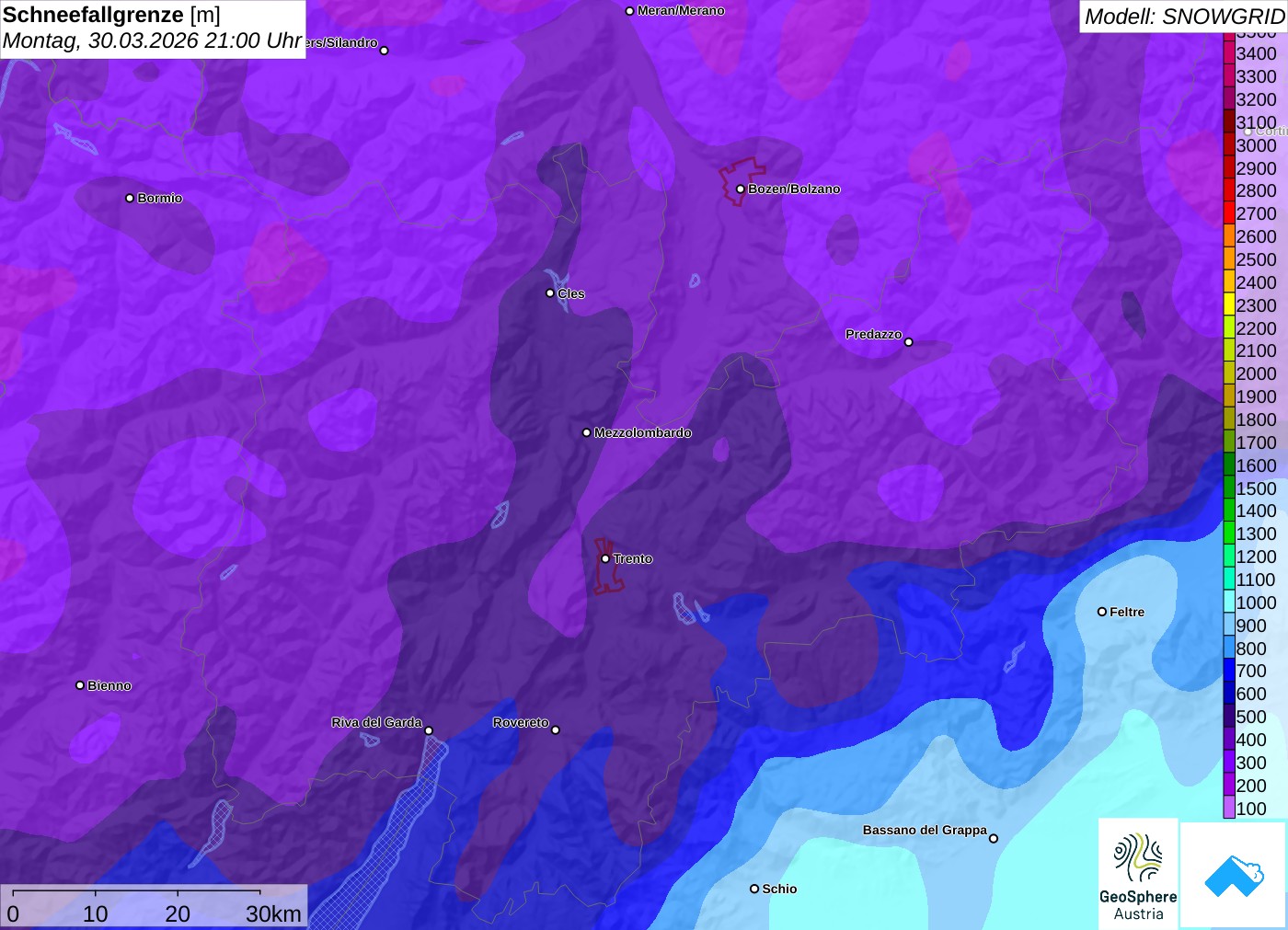Click the Predazzo marker dot
The height and width of the screenshot is (930, 1288).
pos(909,342)
